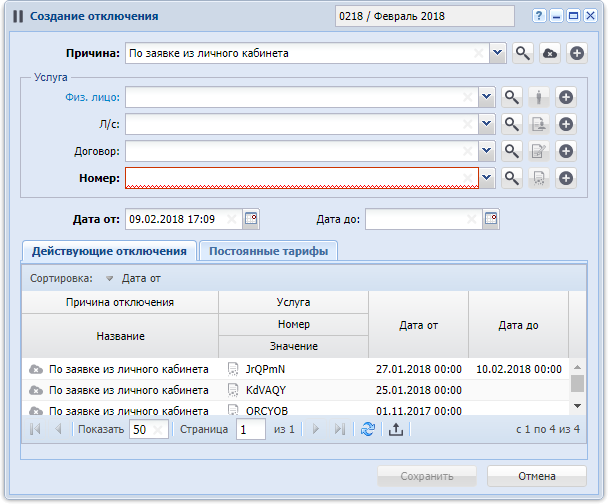
Task: Click the Дата от column header
Action: [418, 325]
